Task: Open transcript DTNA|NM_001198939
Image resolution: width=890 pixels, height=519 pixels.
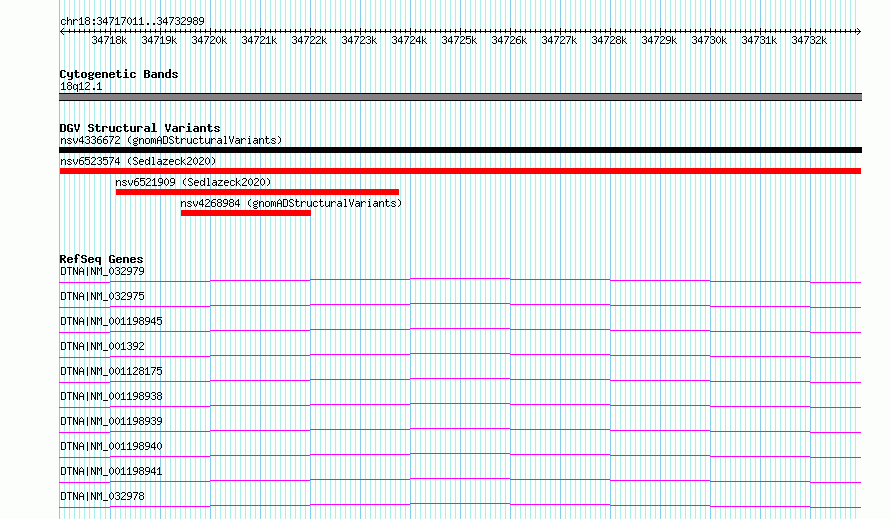Action: pyautogui.click(x=111, y=421)
